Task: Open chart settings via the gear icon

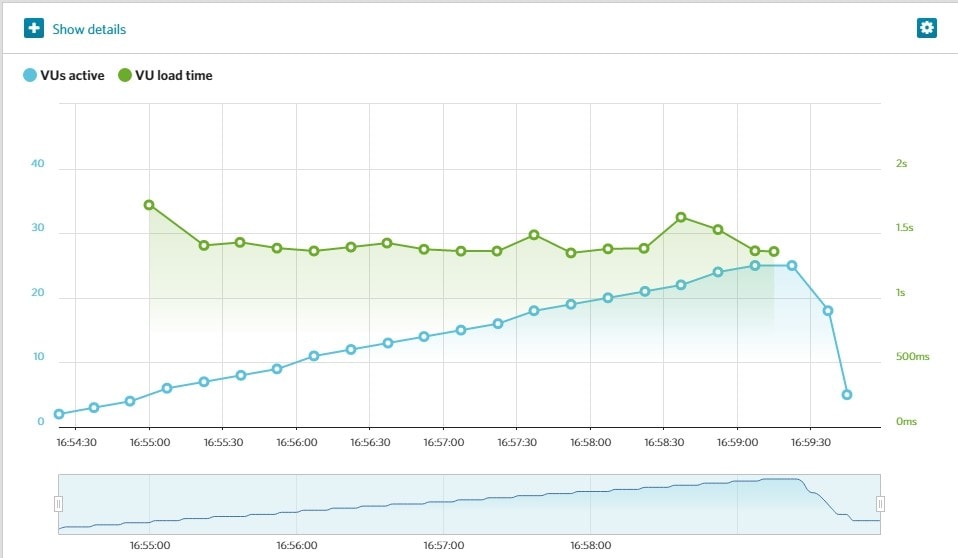Action: click(926, 28)
